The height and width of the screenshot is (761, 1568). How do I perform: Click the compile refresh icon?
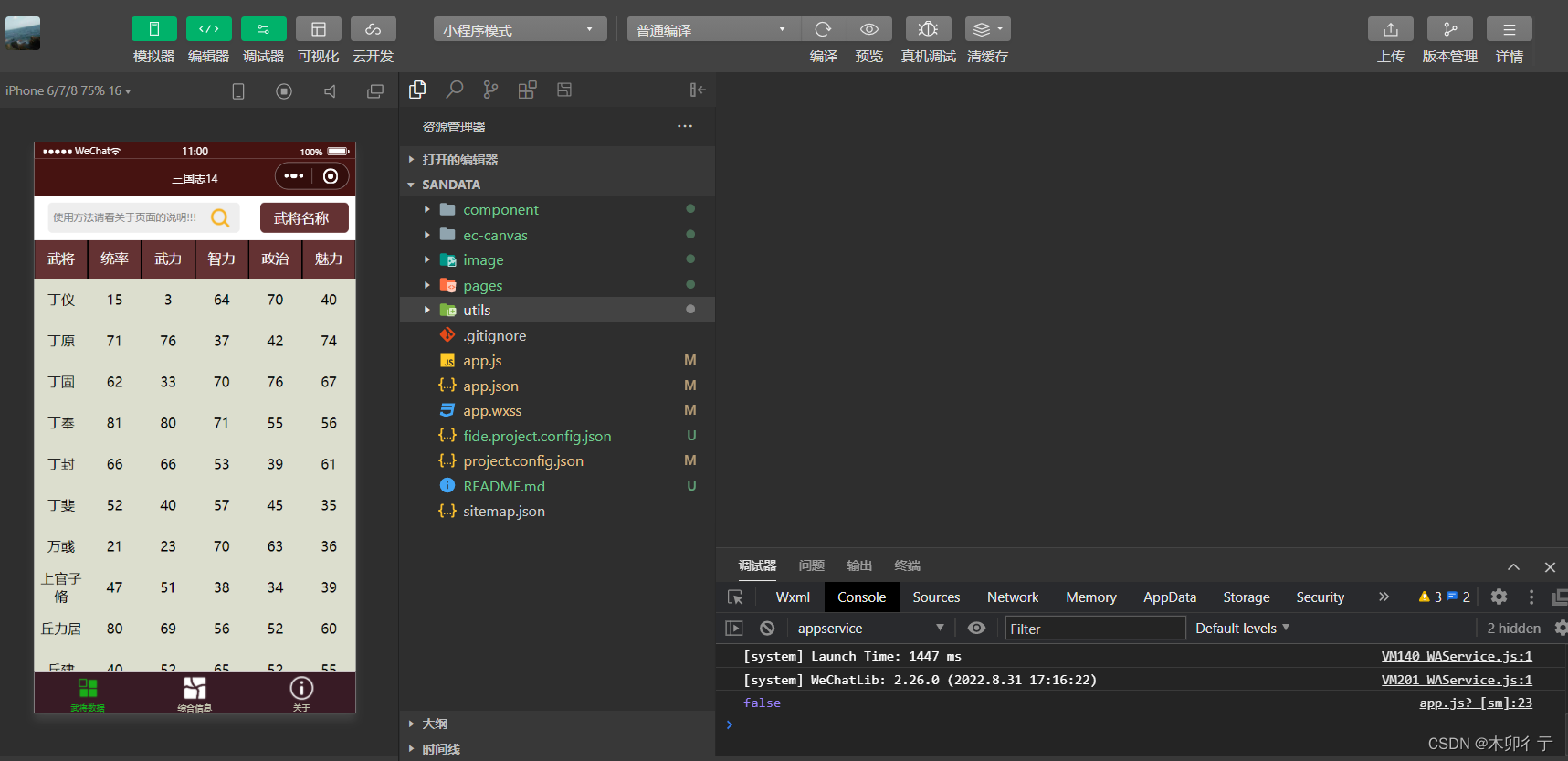click(x=823, y=29)
